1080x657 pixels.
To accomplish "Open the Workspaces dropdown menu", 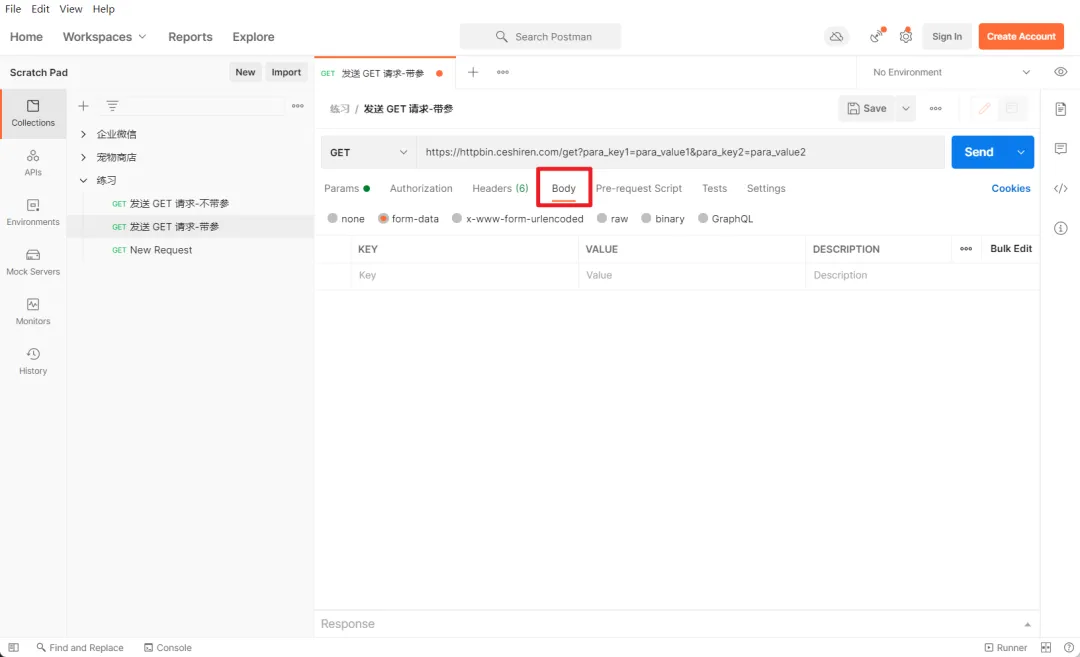I will tap(105, 36).
